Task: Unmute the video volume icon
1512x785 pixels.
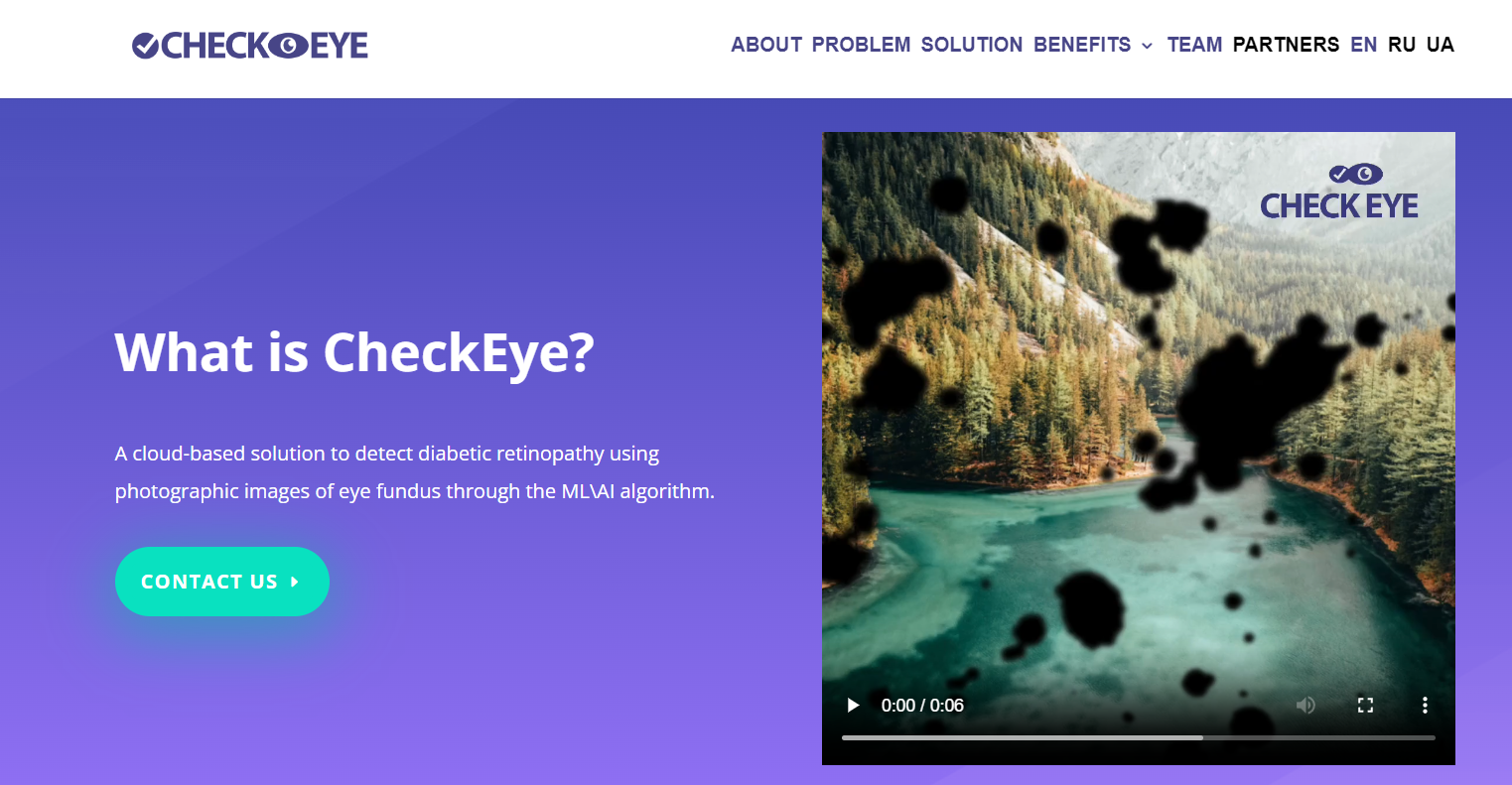Action: [1306, 706]
